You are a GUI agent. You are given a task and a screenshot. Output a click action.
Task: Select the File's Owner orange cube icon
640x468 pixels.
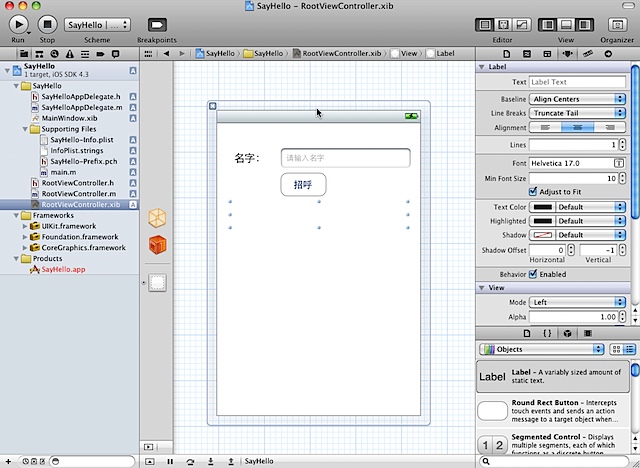(x=157, y=217)
